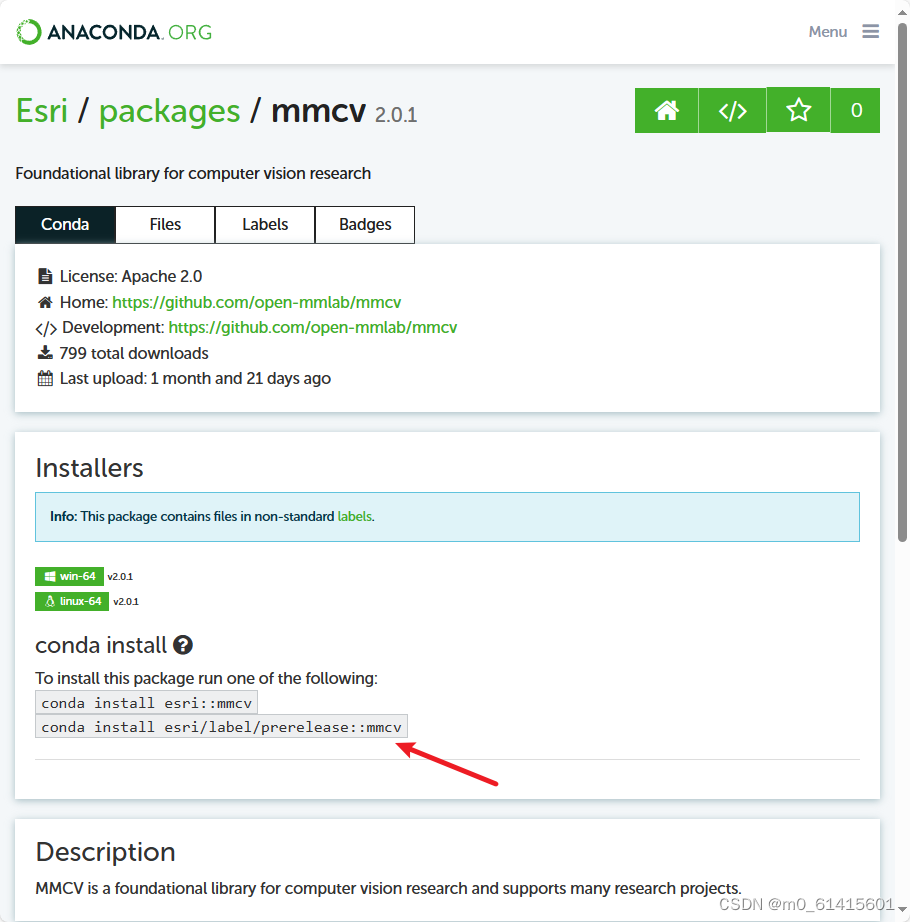Click the page vertical scrollbar thumb
The height and width of the screenshot is (922, 910).
[902, 282]
